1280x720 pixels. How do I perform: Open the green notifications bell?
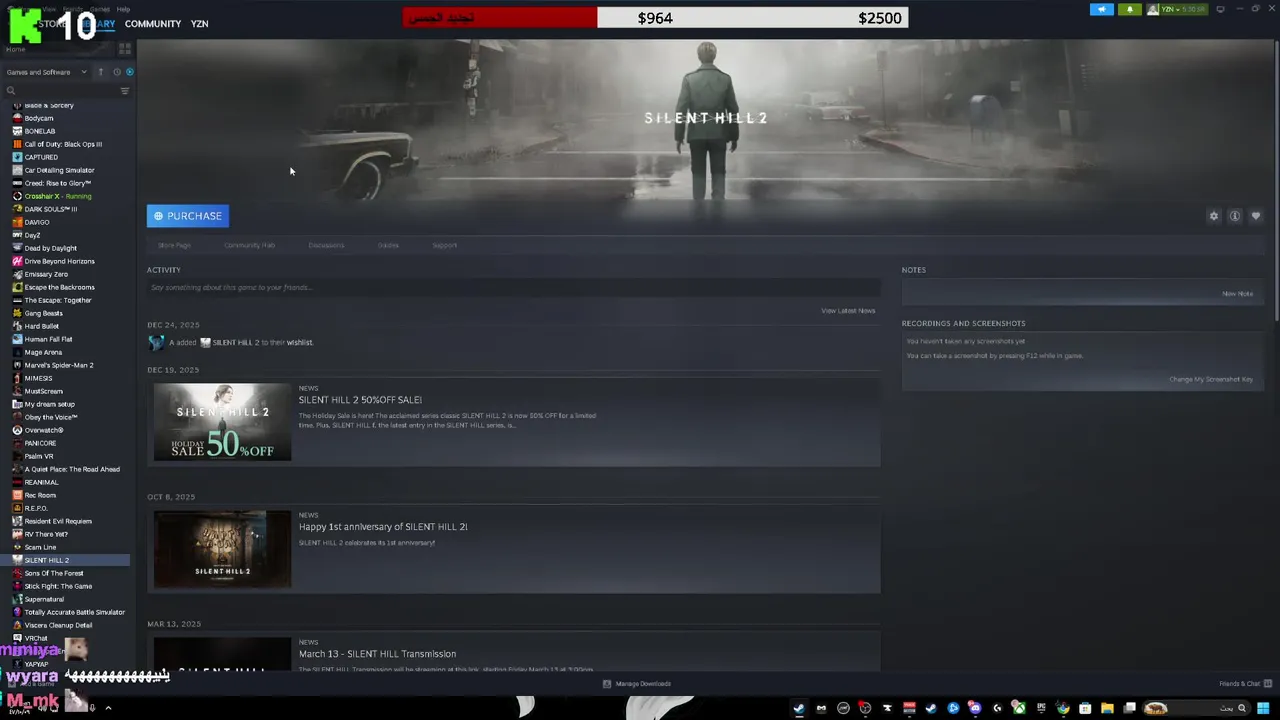(x=1129, y=9)
